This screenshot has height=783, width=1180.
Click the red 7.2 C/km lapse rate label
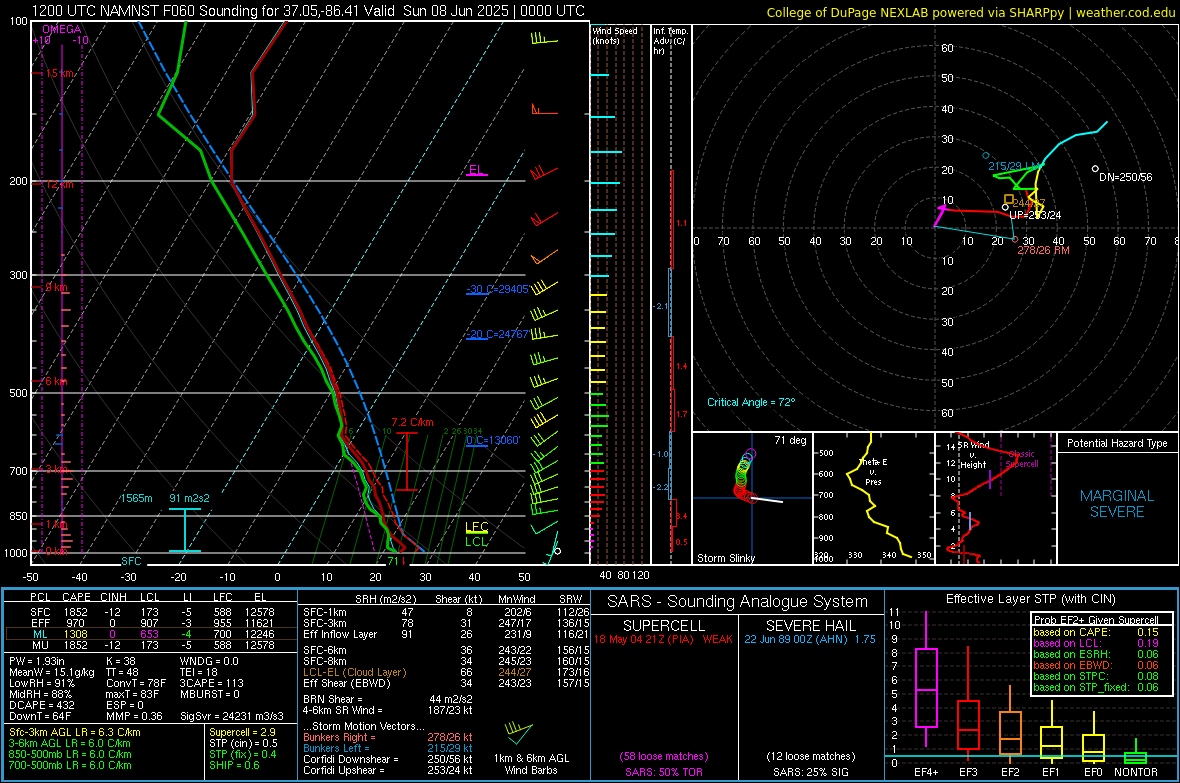point(412,422)
